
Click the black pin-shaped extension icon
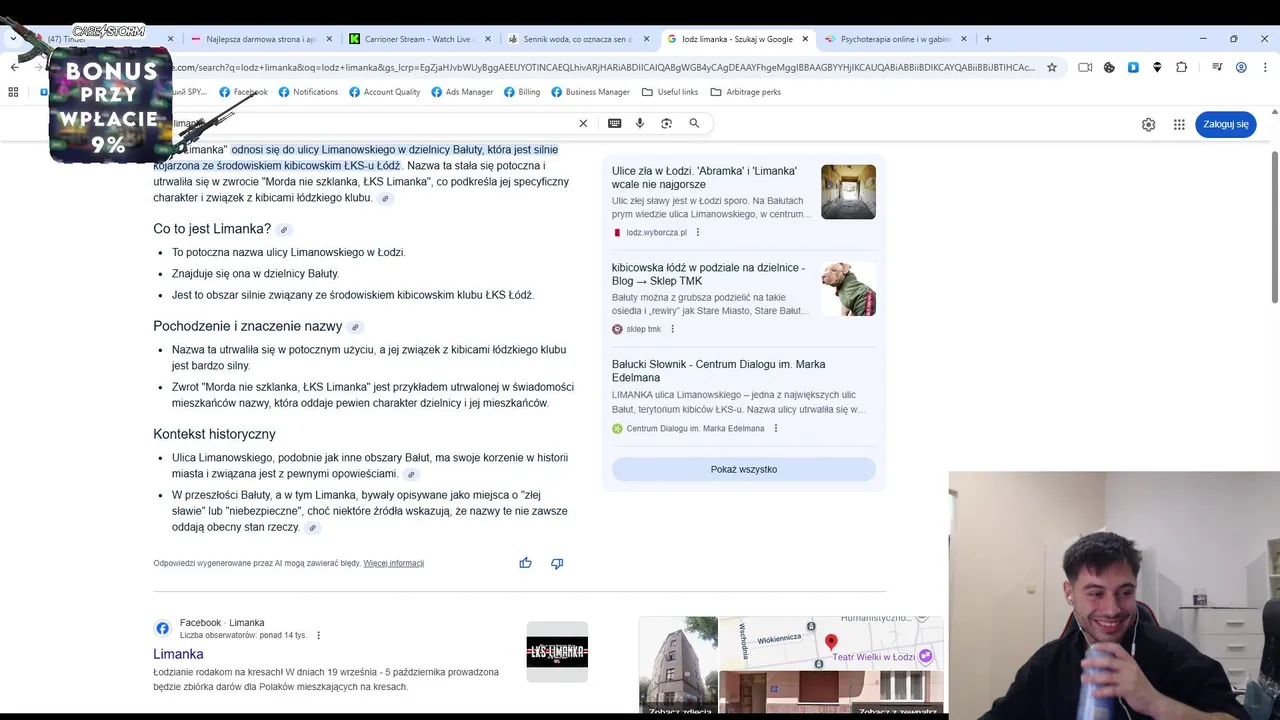point(1157,67)
